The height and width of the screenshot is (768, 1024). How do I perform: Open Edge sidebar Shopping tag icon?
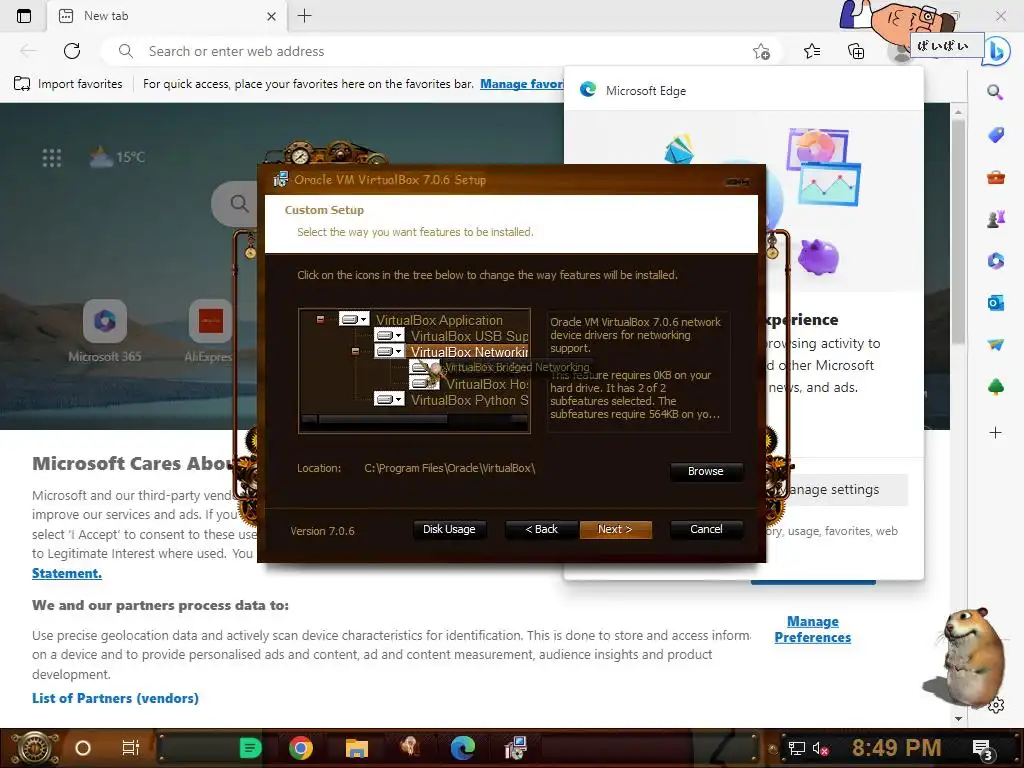[x=995, y=135]
